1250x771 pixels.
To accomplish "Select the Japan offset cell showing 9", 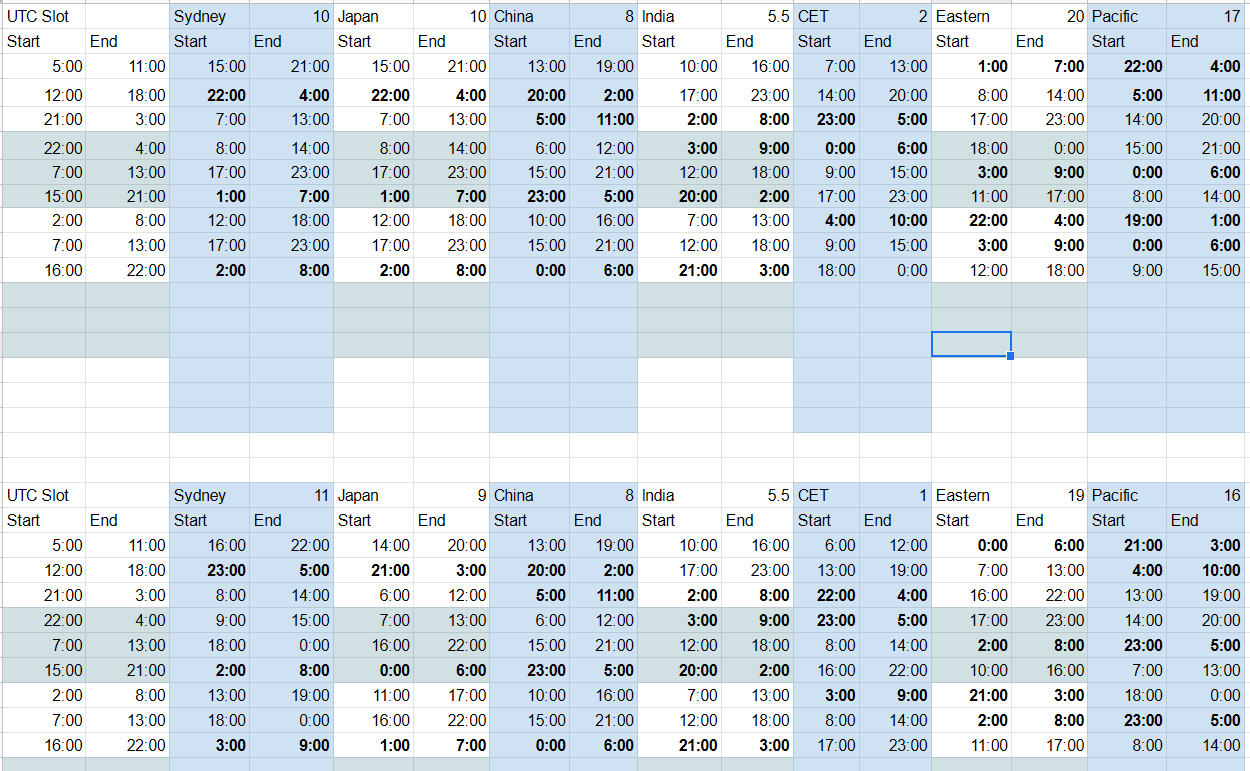I will (x=451, y=495).
